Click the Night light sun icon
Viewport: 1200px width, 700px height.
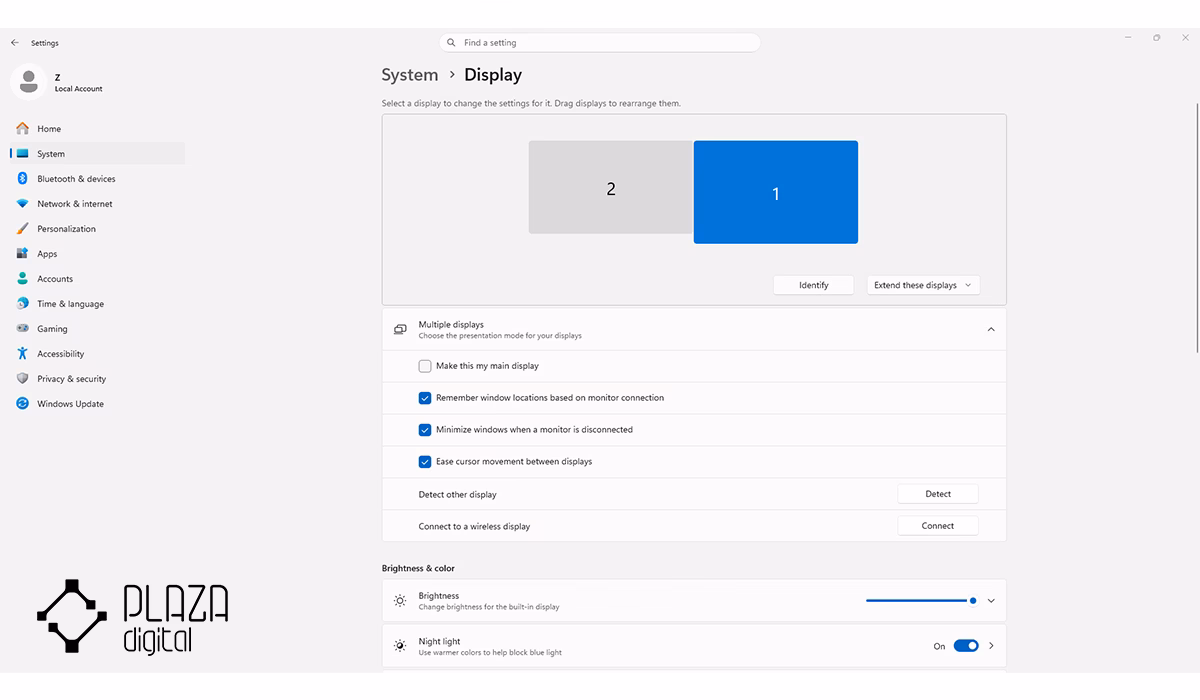click(x=400, y=646)
